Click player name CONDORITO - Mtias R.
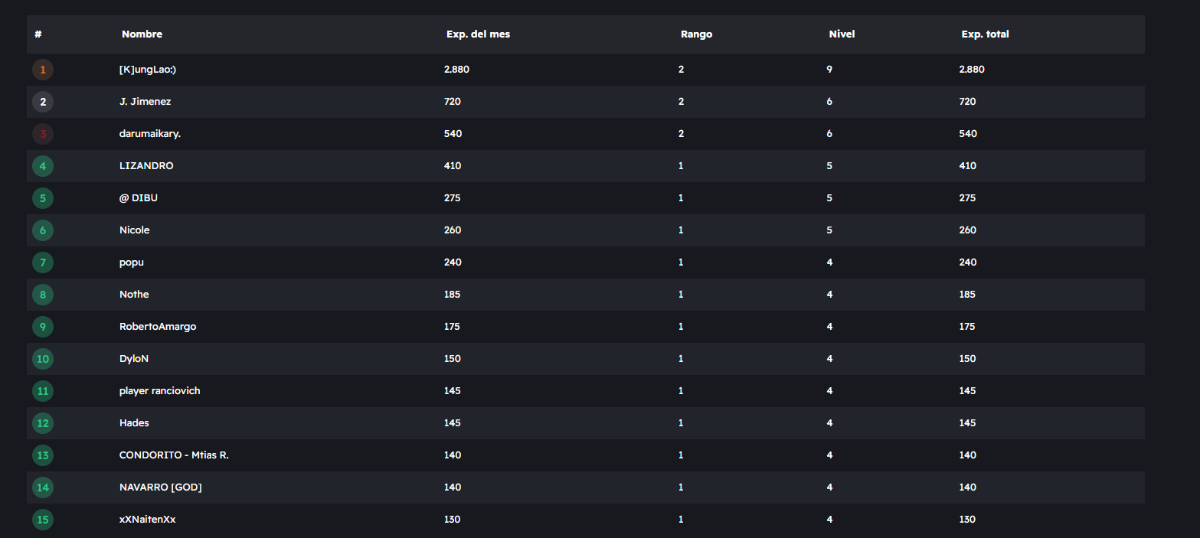 tap(174, 455)
